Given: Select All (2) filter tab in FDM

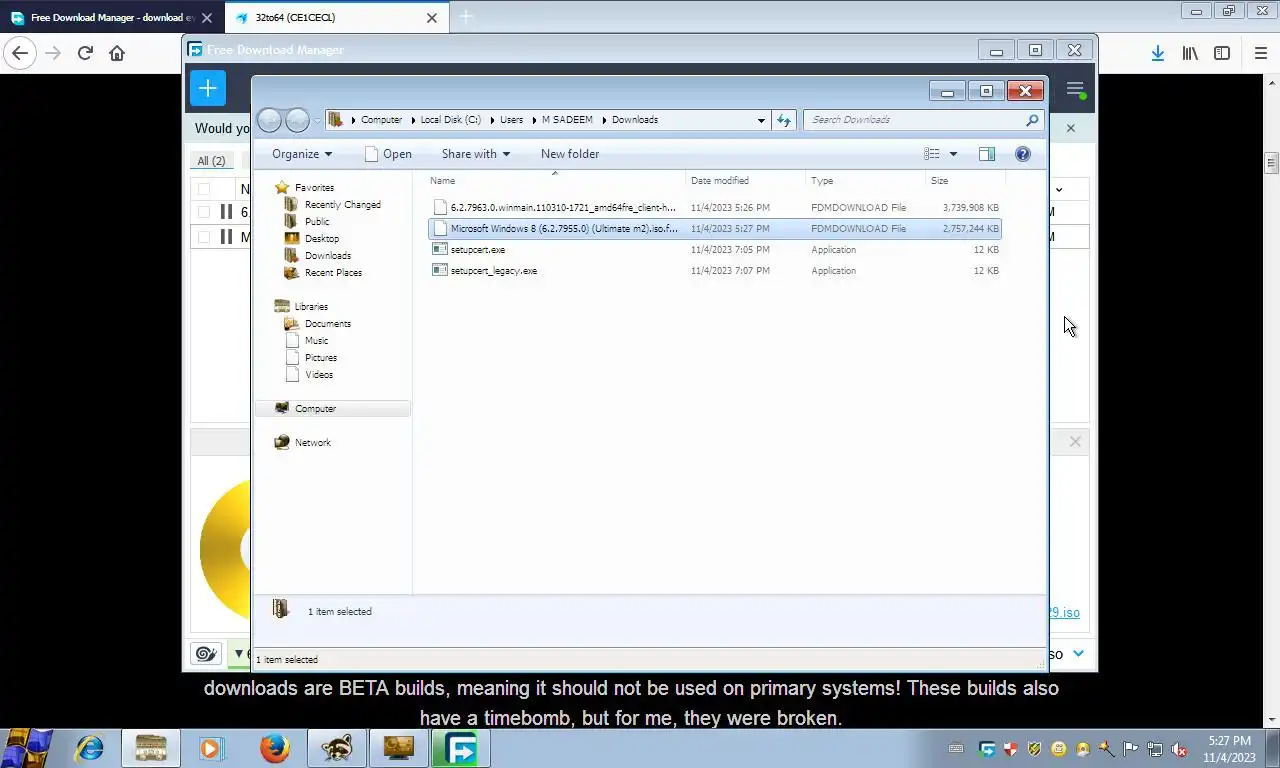Looking at the screenshot, I should click(x=211, y=161).
